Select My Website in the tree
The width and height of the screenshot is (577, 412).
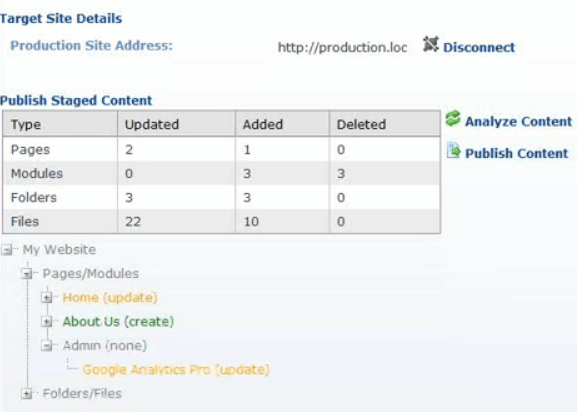coord(59,250)
